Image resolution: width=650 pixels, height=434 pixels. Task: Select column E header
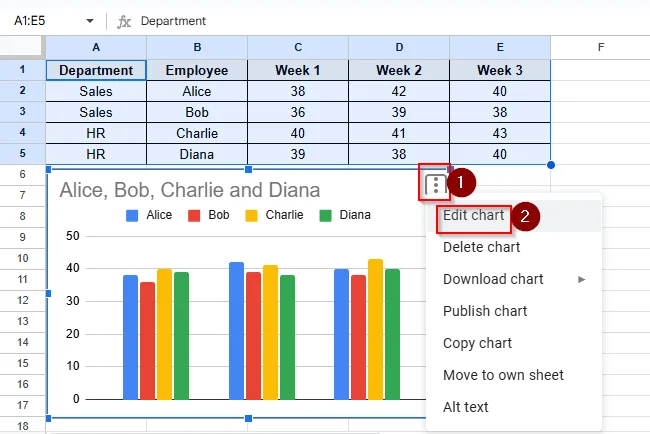pos(500,47)
